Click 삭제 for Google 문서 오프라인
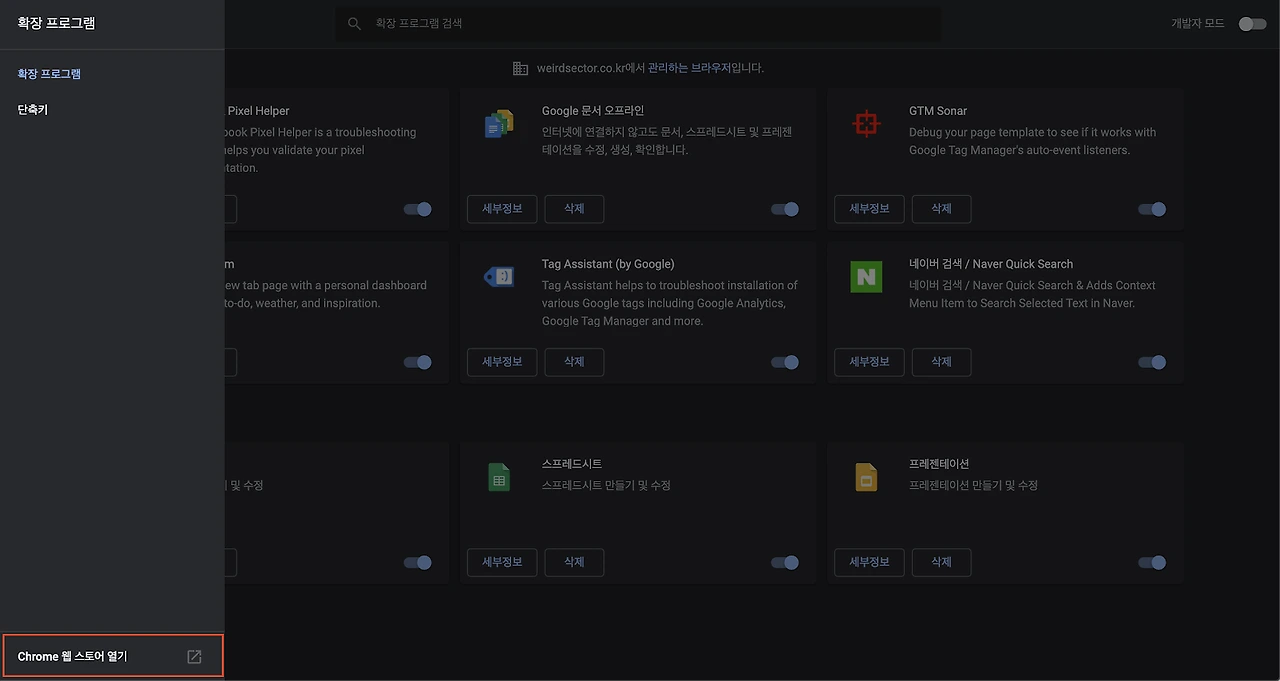This screenshot has height=681, width=1280. click(574, 209)
